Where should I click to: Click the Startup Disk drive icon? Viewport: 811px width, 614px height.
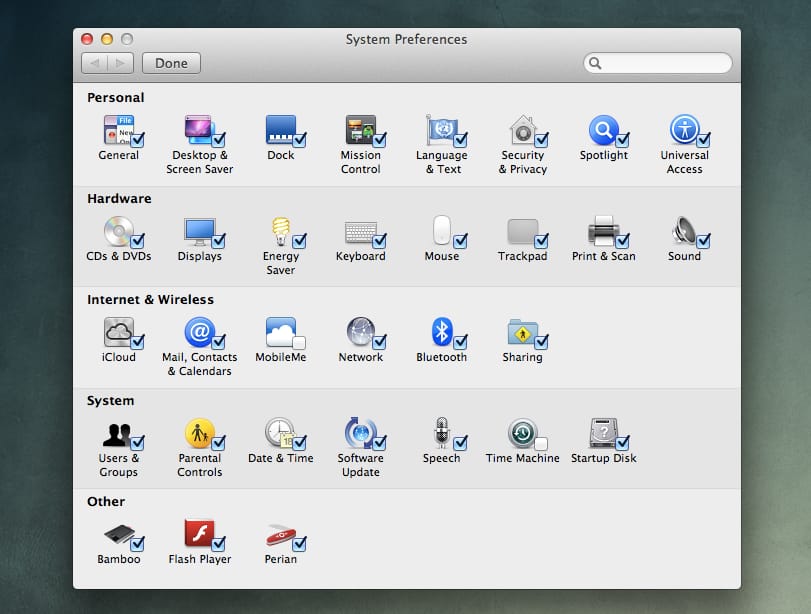[604, 432]
